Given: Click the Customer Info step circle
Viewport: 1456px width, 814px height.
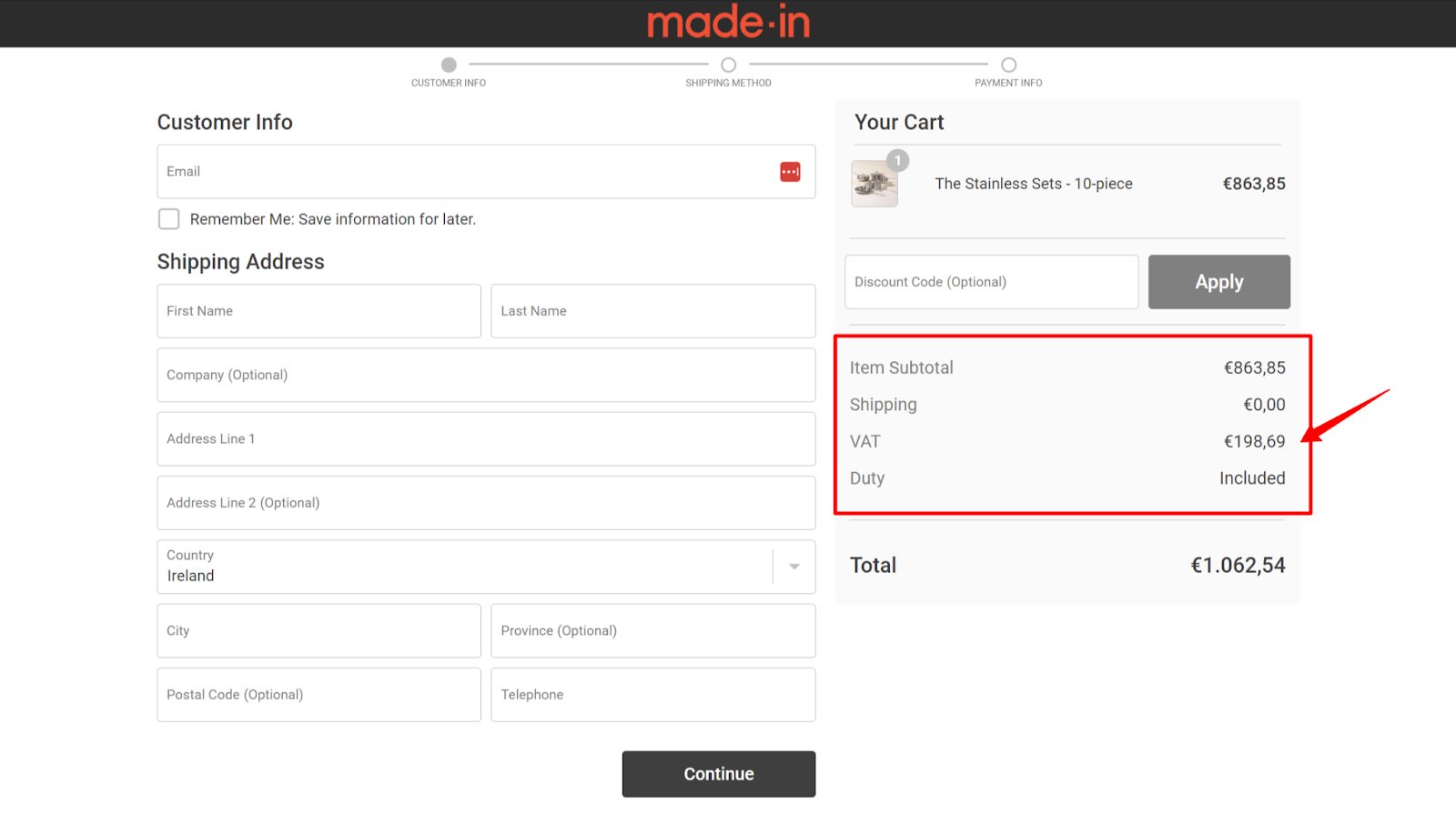Looking at the screenshot, I should click(x=449, y=65).
